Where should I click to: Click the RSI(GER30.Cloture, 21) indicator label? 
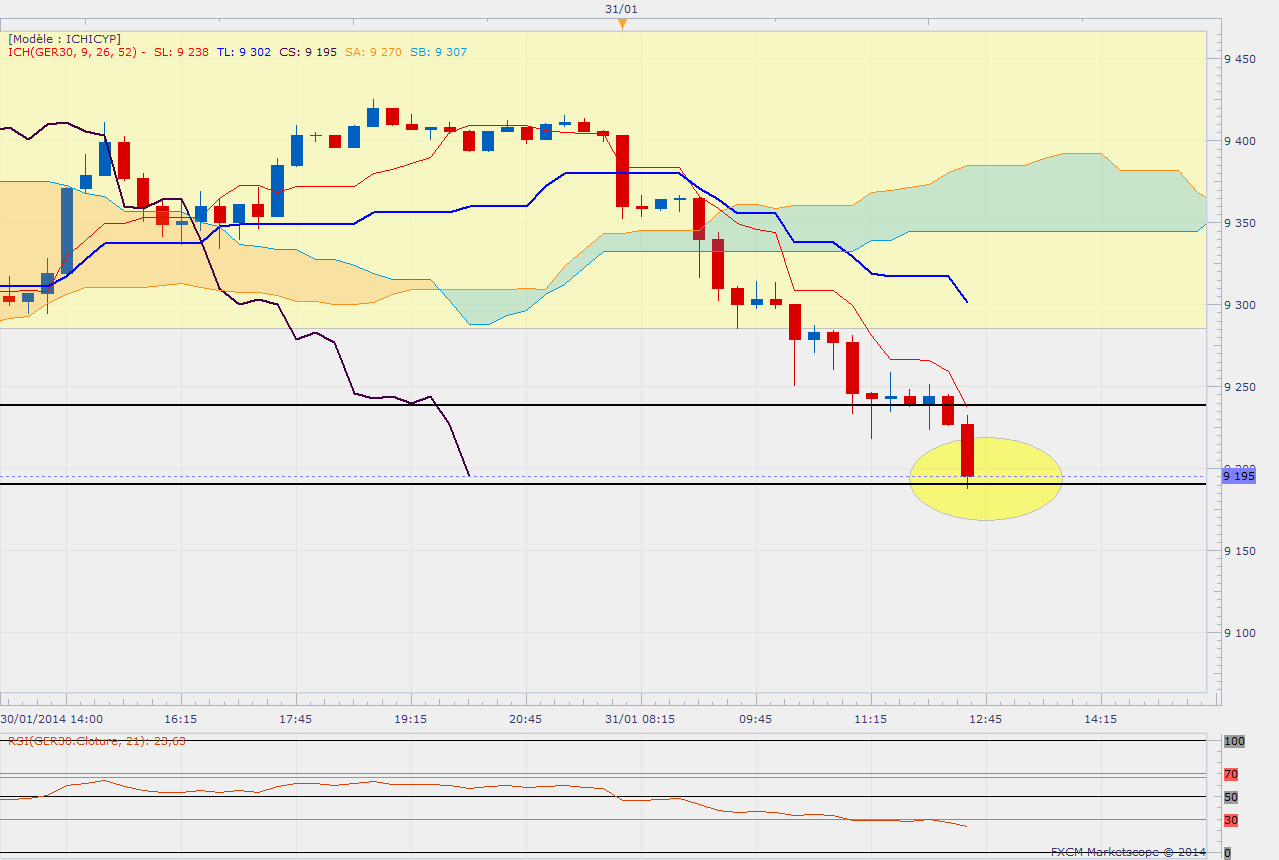(x=97, y=741)
